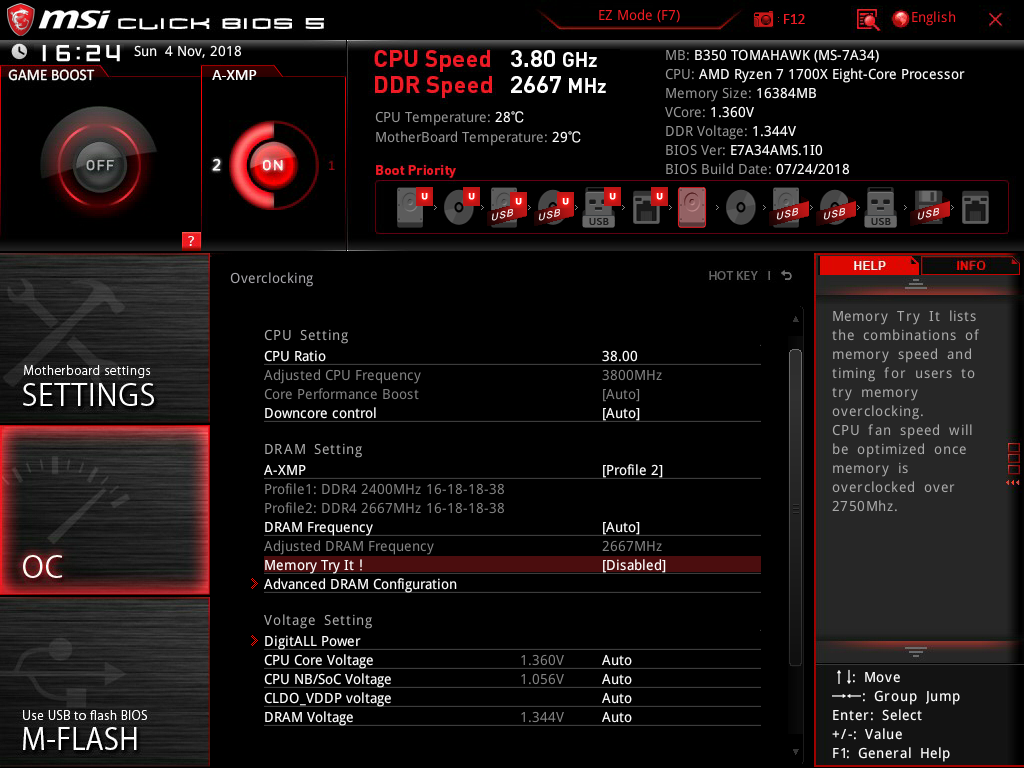Select the UEFI USB CD/DVD boot device
1024x768 pixels.
click(555, 207)
